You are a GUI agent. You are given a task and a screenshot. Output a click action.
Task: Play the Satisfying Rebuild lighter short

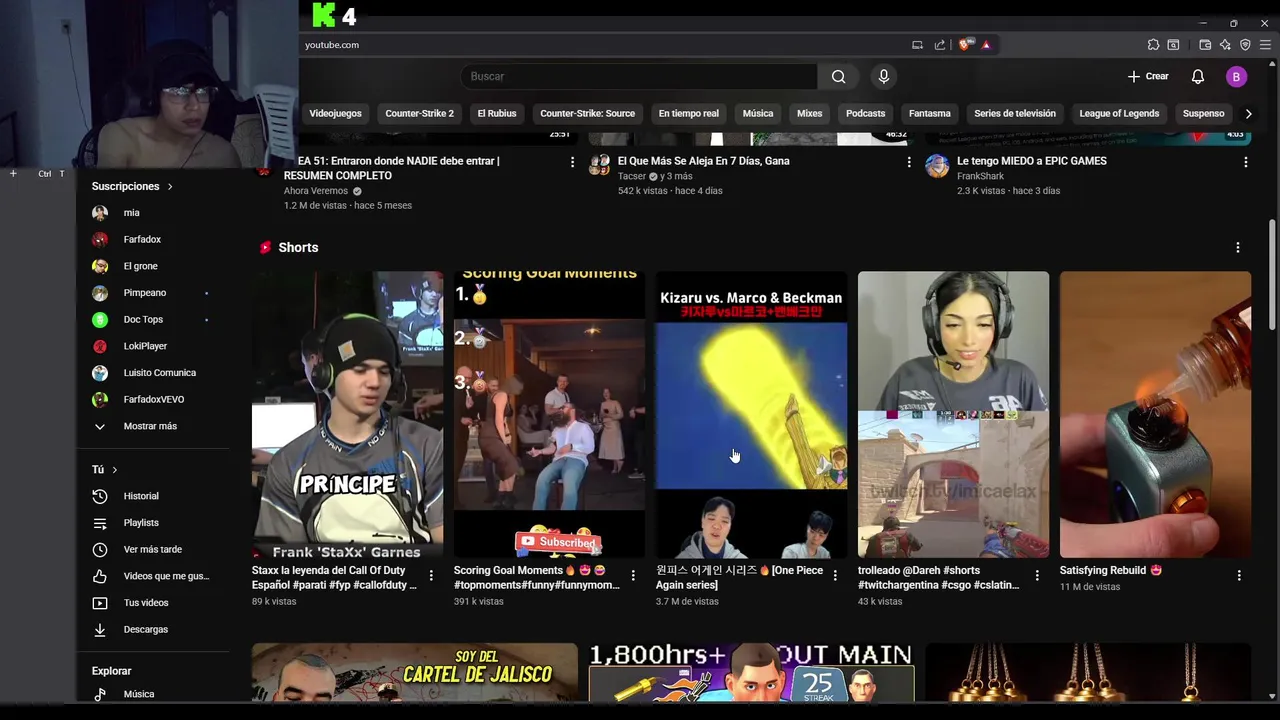point(1155,415)
